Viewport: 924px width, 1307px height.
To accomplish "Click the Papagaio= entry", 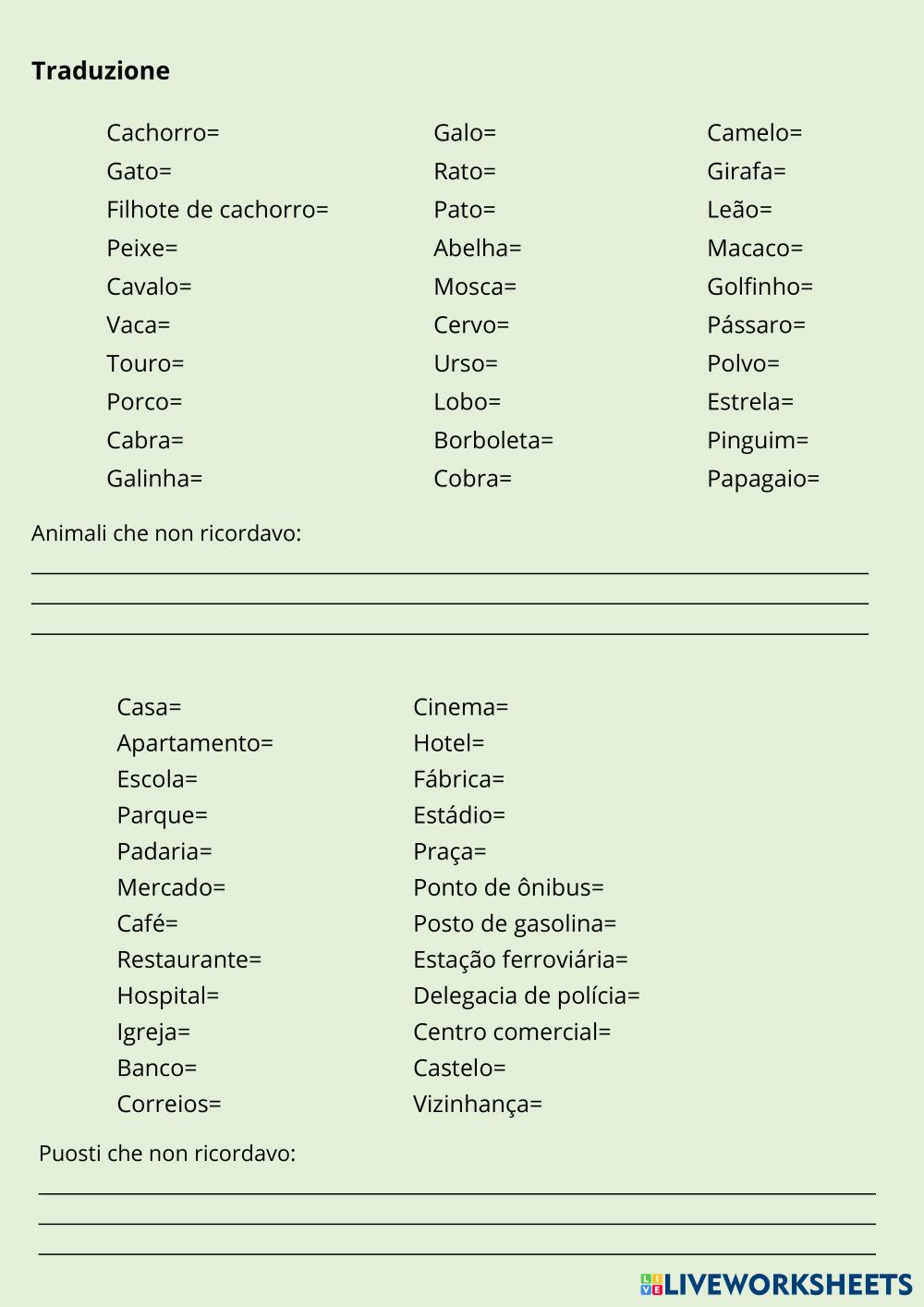I will pyautogui.click(x=762, y=479).
